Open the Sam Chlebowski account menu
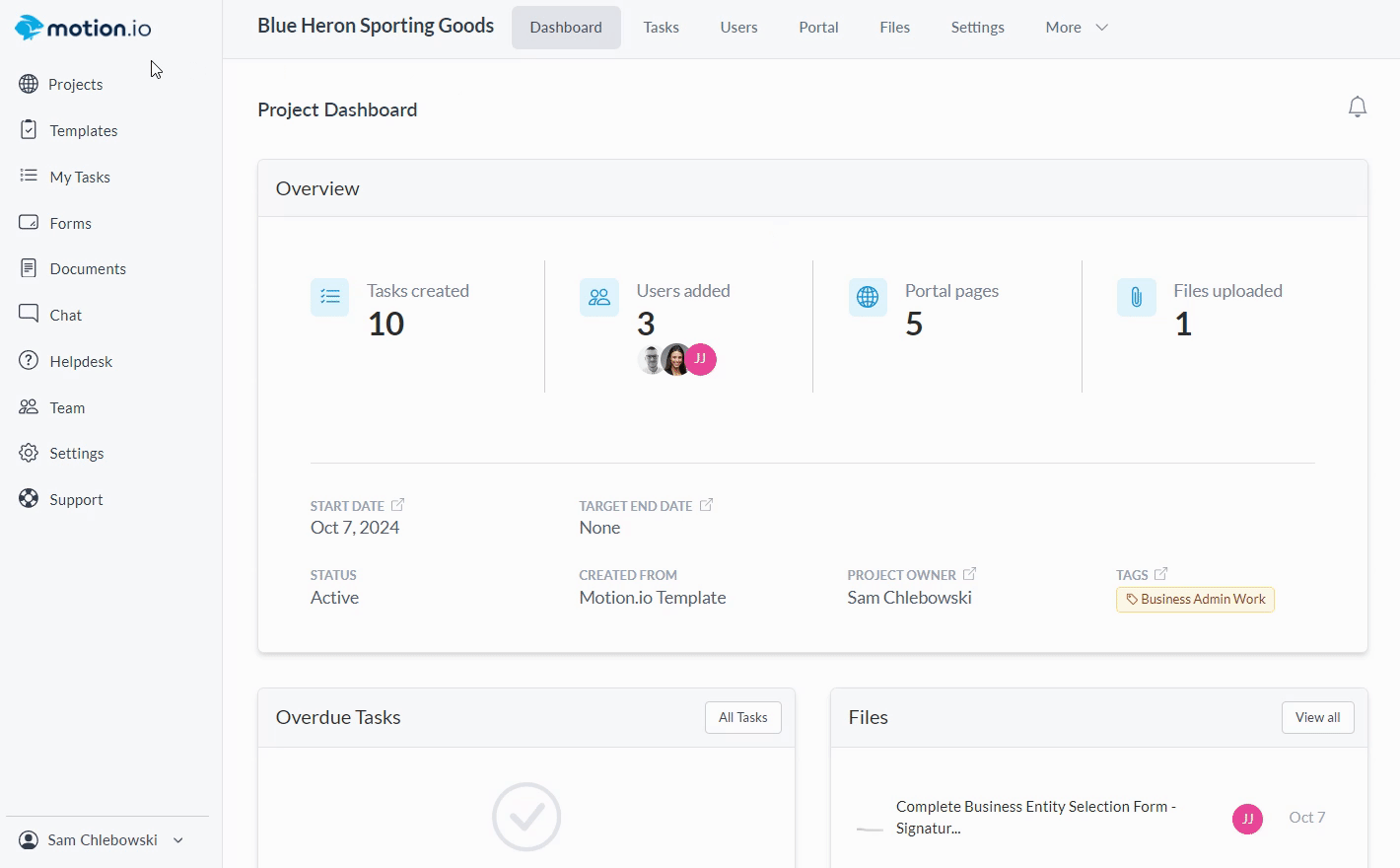This screenshot has height=868, width=1400. 102,840
